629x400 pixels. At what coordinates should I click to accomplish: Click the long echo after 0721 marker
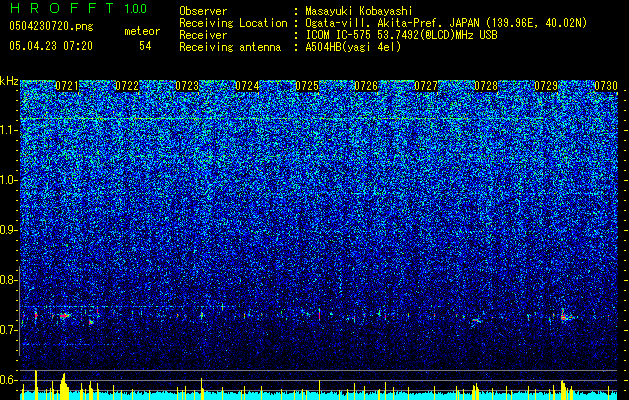64,316
